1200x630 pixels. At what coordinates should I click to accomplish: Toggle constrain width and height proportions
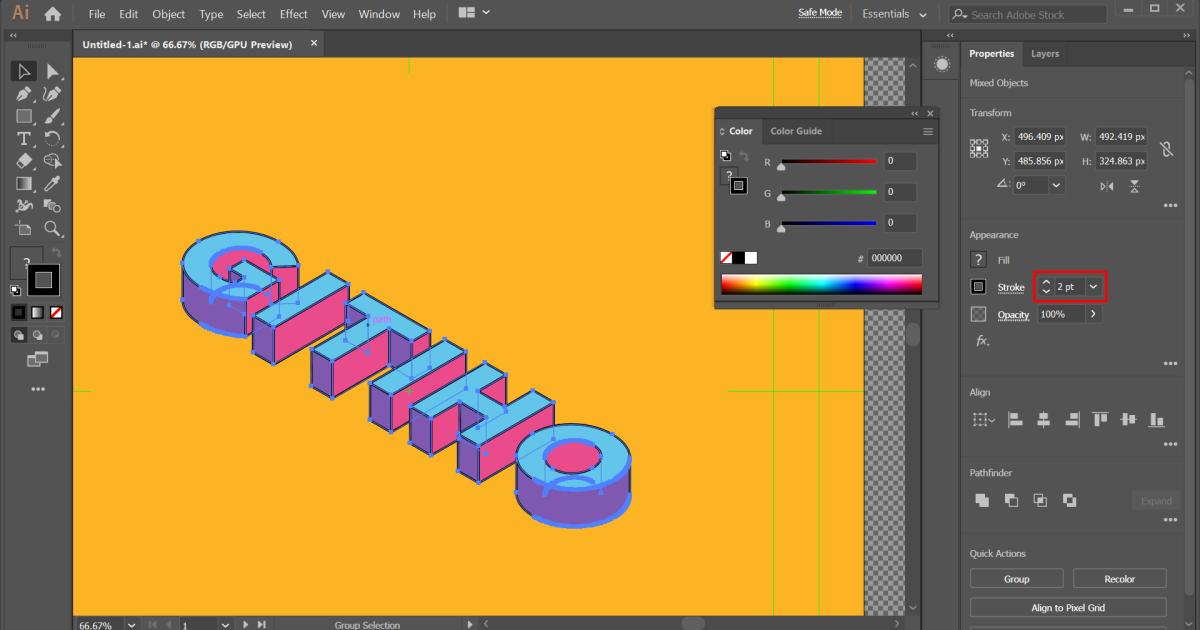1165,149
